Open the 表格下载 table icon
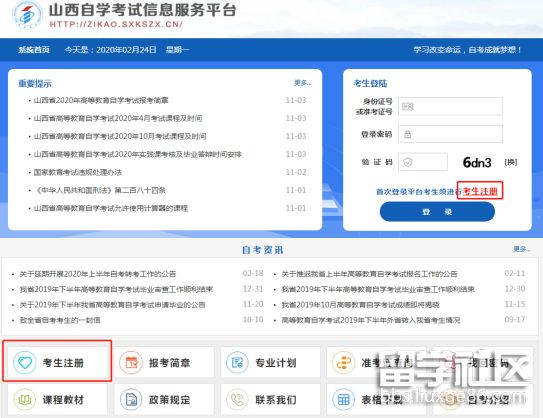 344,399
